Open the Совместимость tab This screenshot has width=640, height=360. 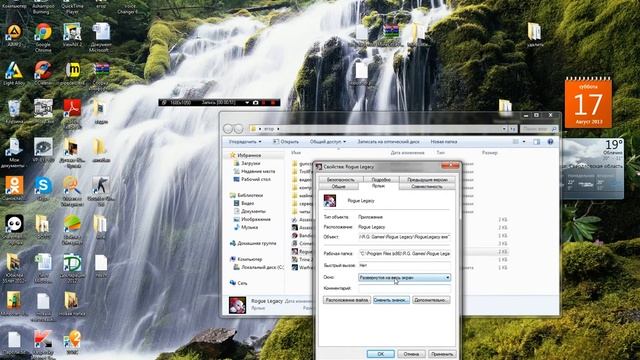coord(427,187)
